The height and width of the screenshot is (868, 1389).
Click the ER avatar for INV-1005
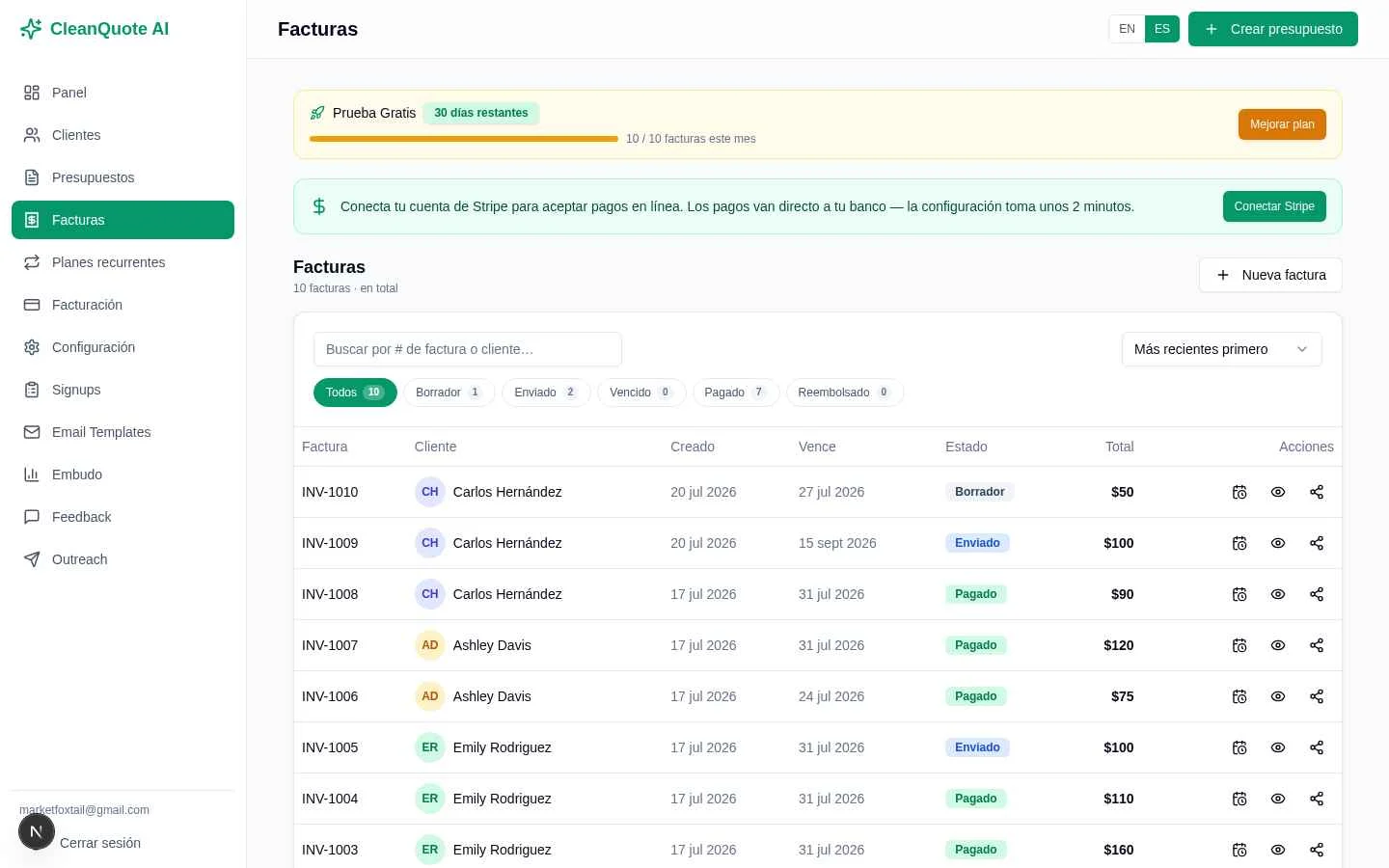coord(430,747)
